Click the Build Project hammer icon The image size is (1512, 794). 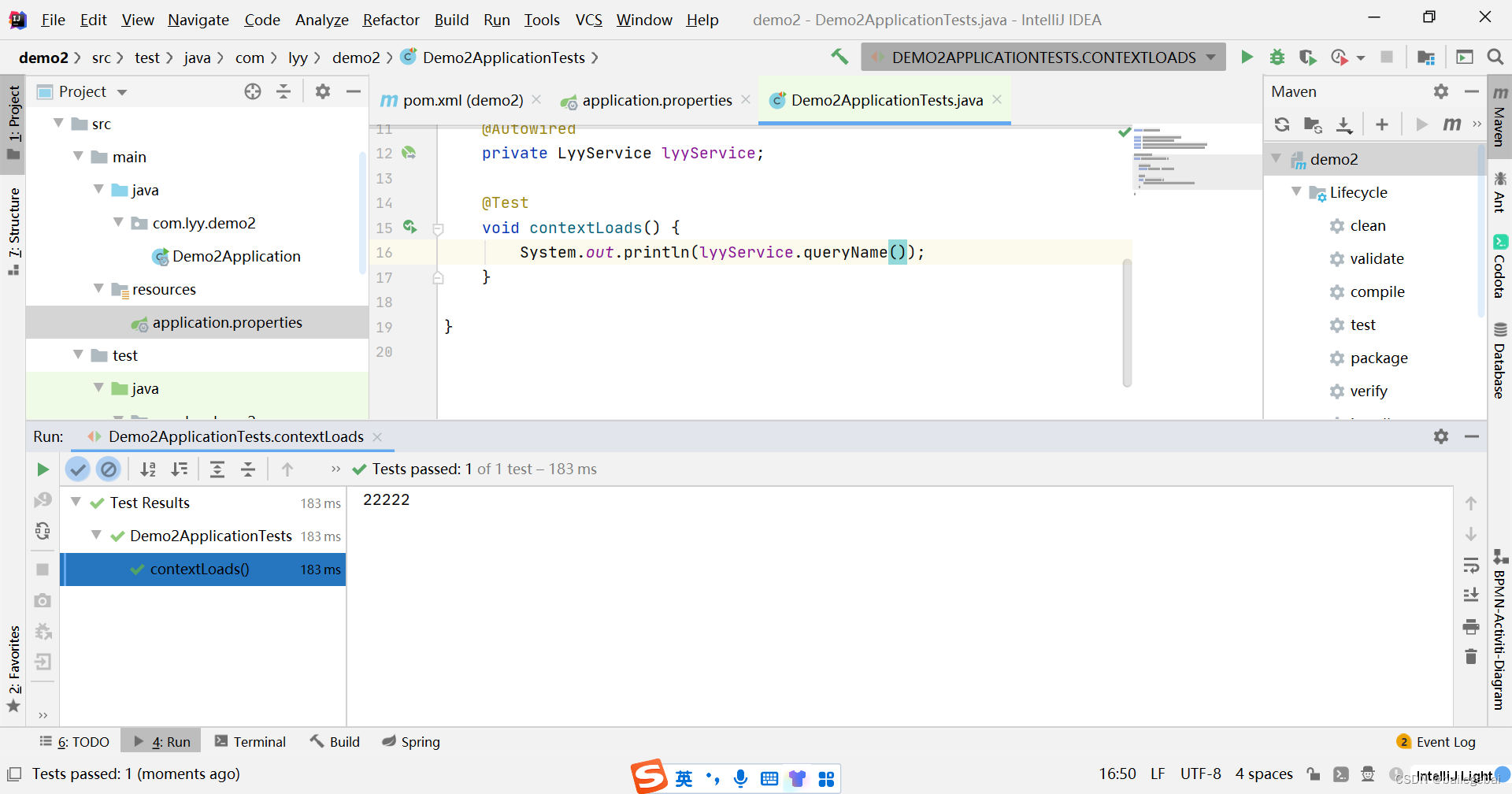click(x=839, y=57)
